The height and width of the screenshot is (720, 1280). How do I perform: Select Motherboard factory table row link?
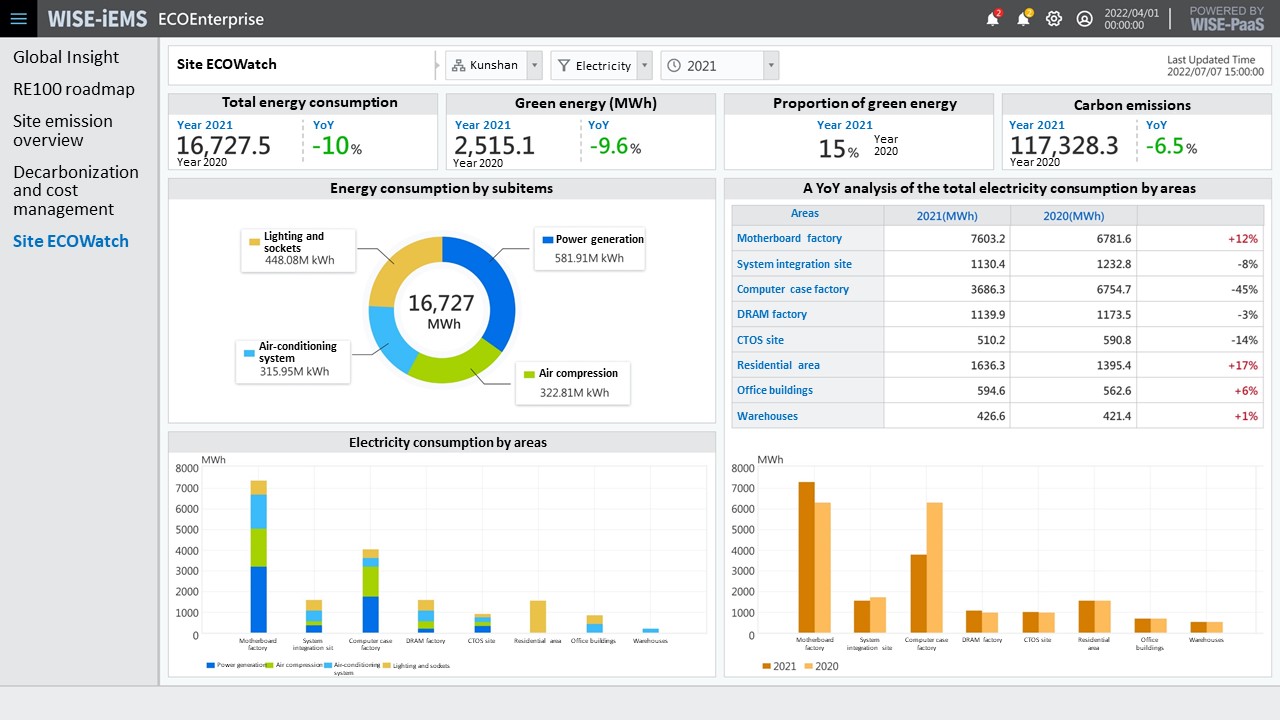click(789, 238)
